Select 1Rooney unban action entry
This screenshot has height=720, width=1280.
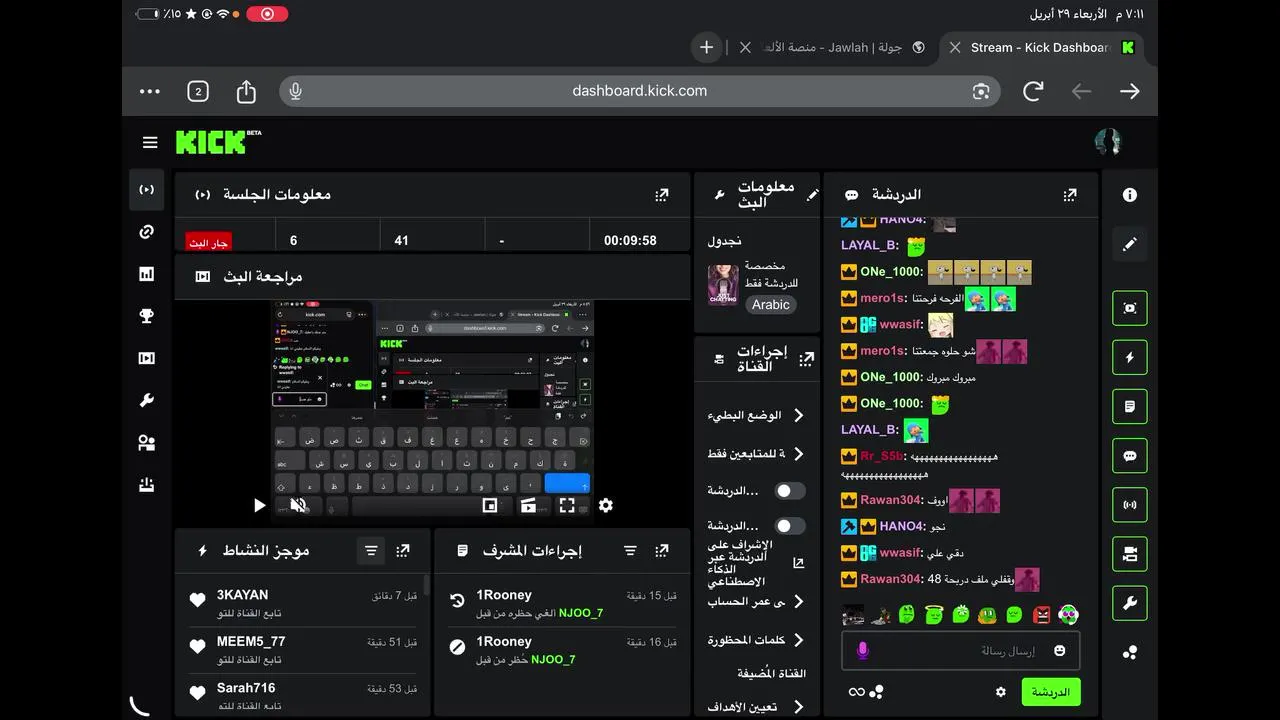pos(563,603)
